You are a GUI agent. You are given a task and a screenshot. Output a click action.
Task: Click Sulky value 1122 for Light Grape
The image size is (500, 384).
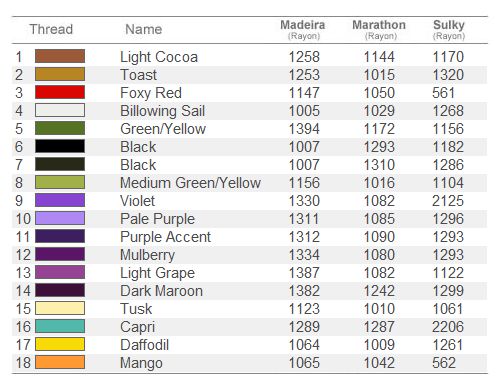[448, 273]
